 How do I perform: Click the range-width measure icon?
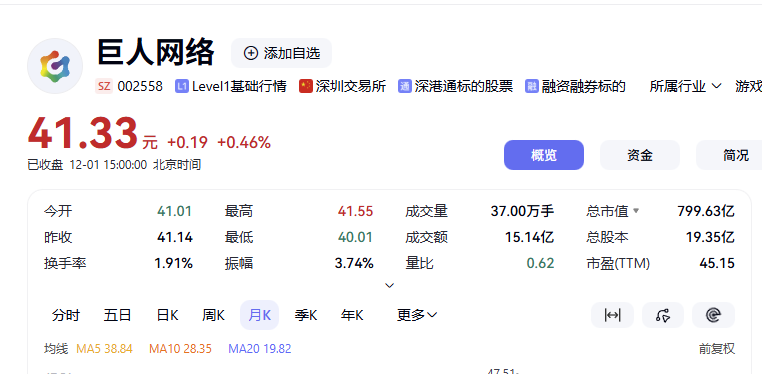612,315
